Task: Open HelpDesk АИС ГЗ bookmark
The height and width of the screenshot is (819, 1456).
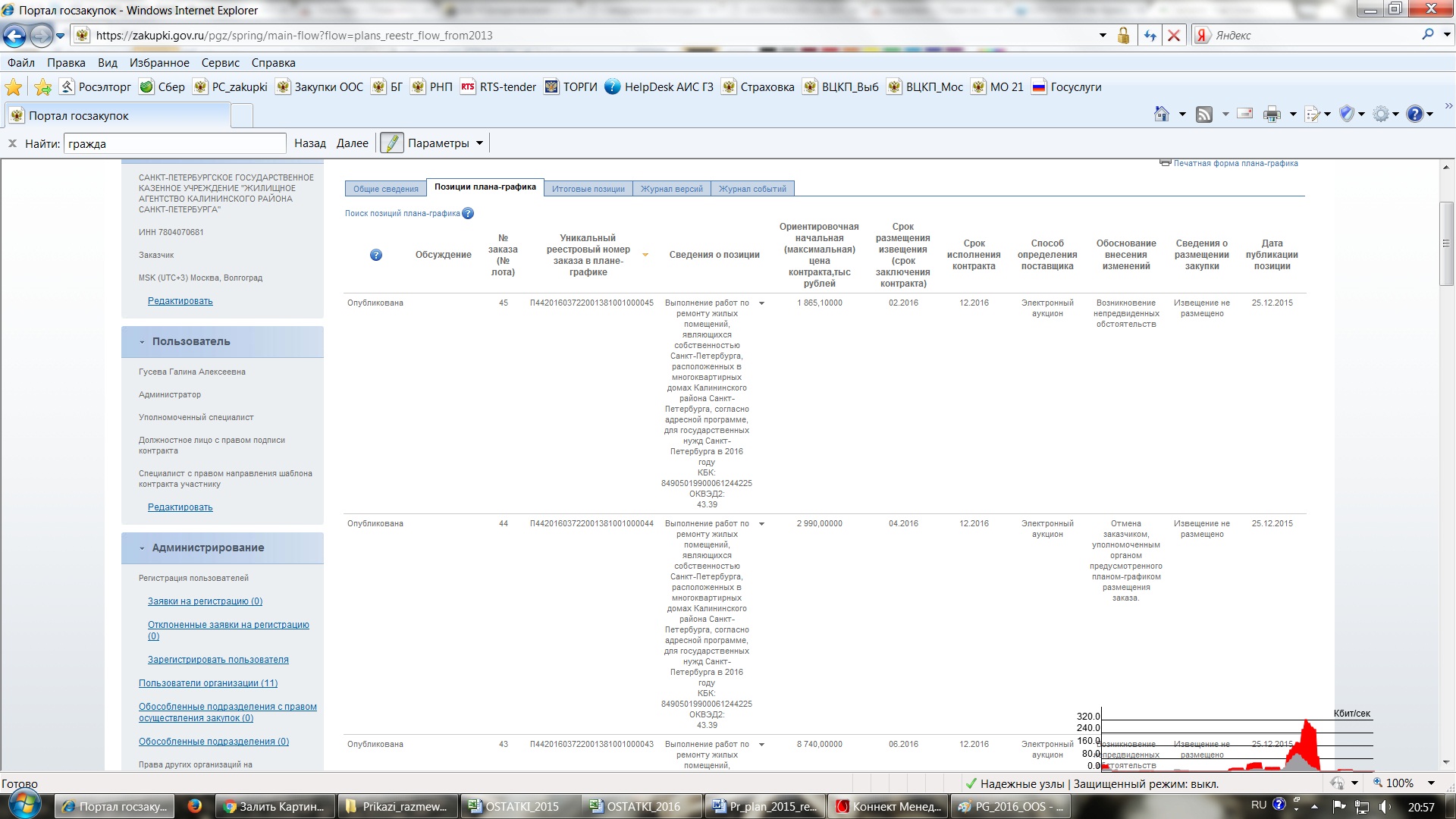Action: tap(659, 87)
